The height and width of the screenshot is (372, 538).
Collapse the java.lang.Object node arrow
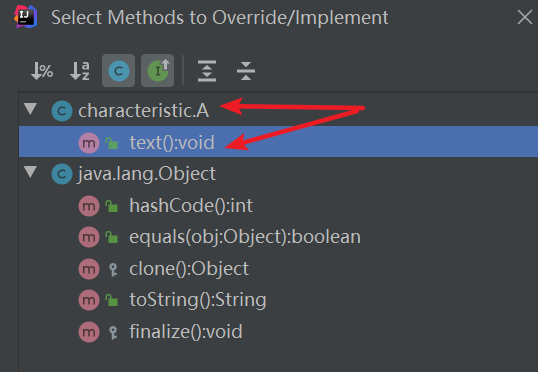point(31,172)
